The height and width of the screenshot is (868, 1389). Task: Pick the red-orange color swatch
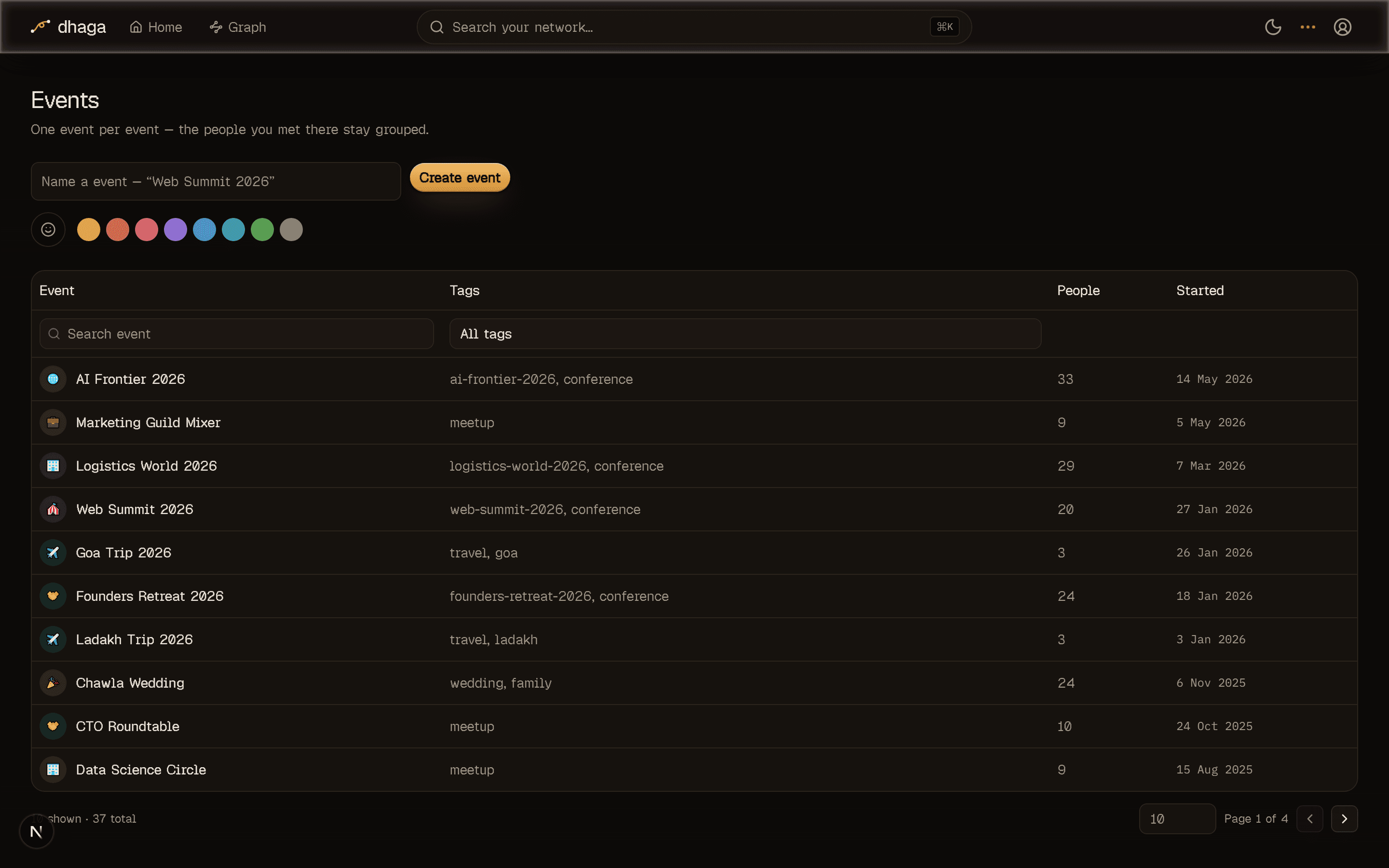(118, 230)
